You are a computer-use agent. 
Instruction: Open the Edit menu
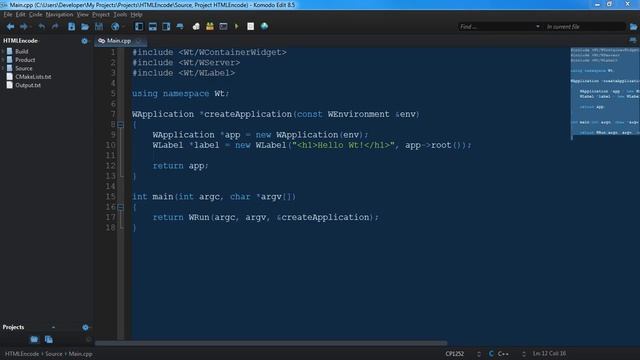click(x=20, y=15)
